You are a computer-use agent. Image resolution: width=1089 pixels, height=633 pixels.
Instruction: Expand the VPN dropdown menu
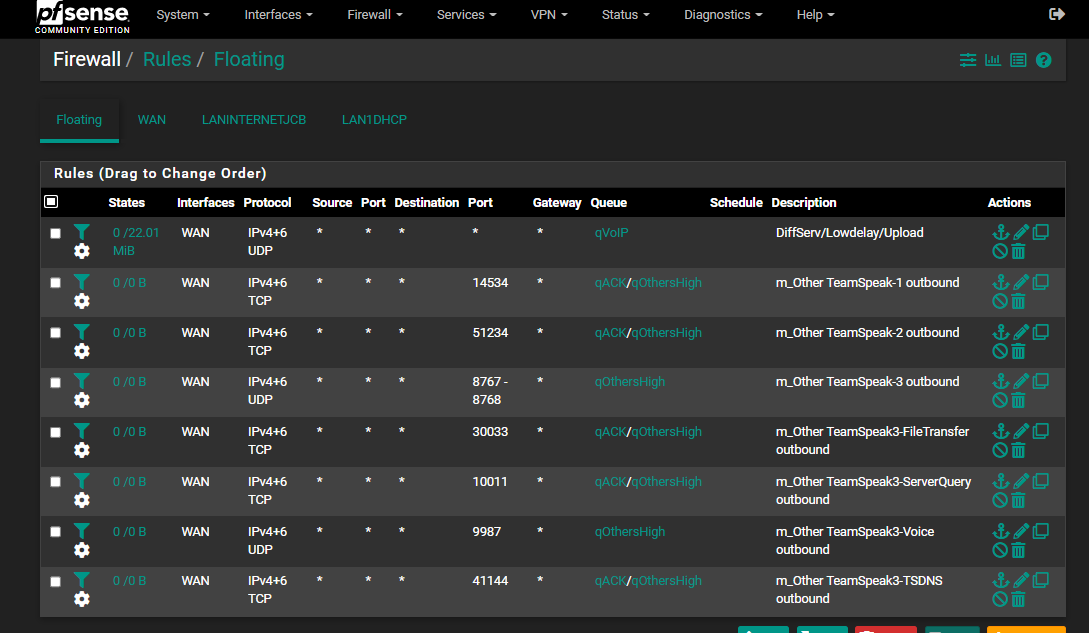click(x=549, y=15)
